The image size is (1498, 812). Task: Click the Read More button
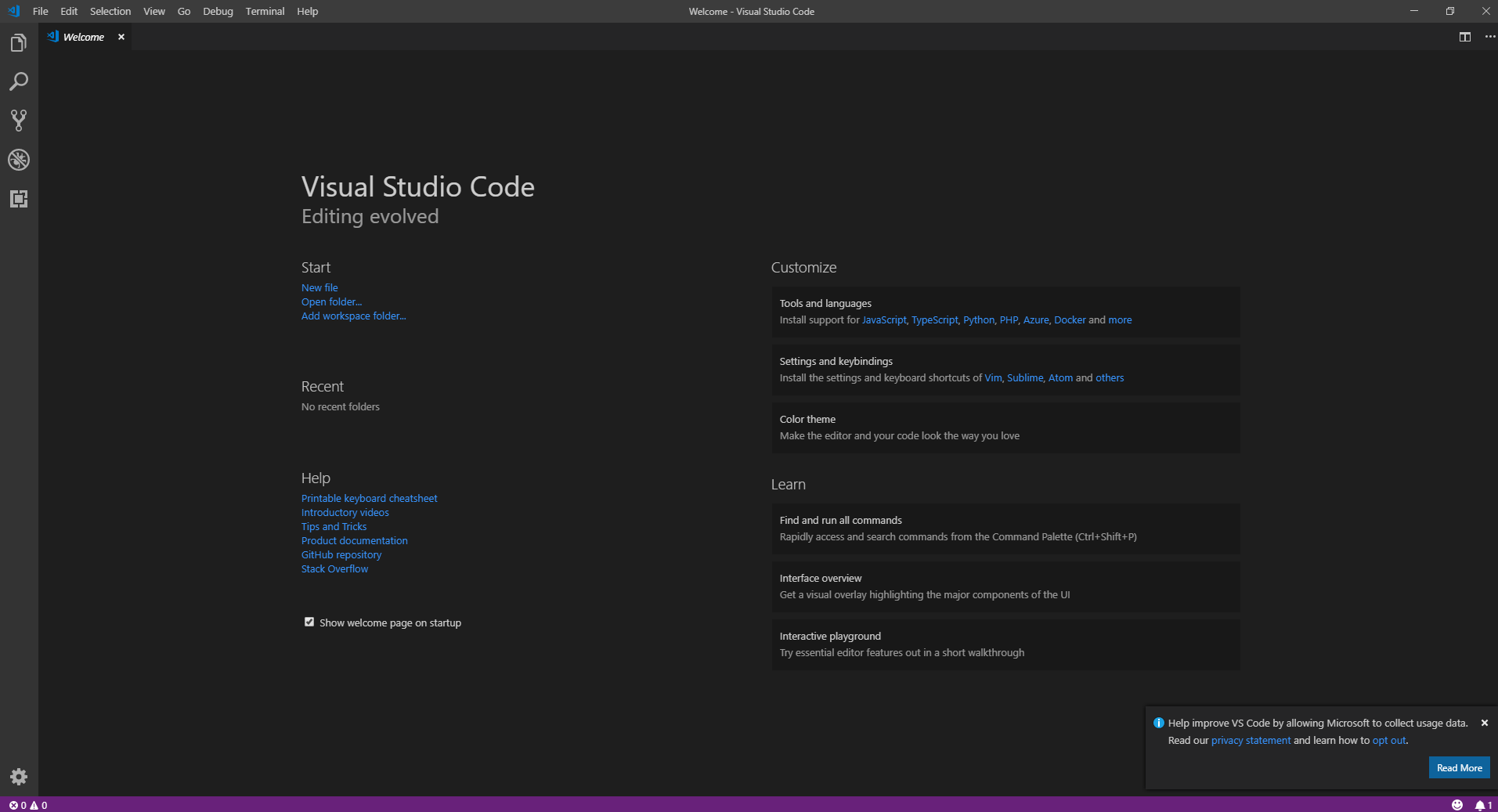1459,767
